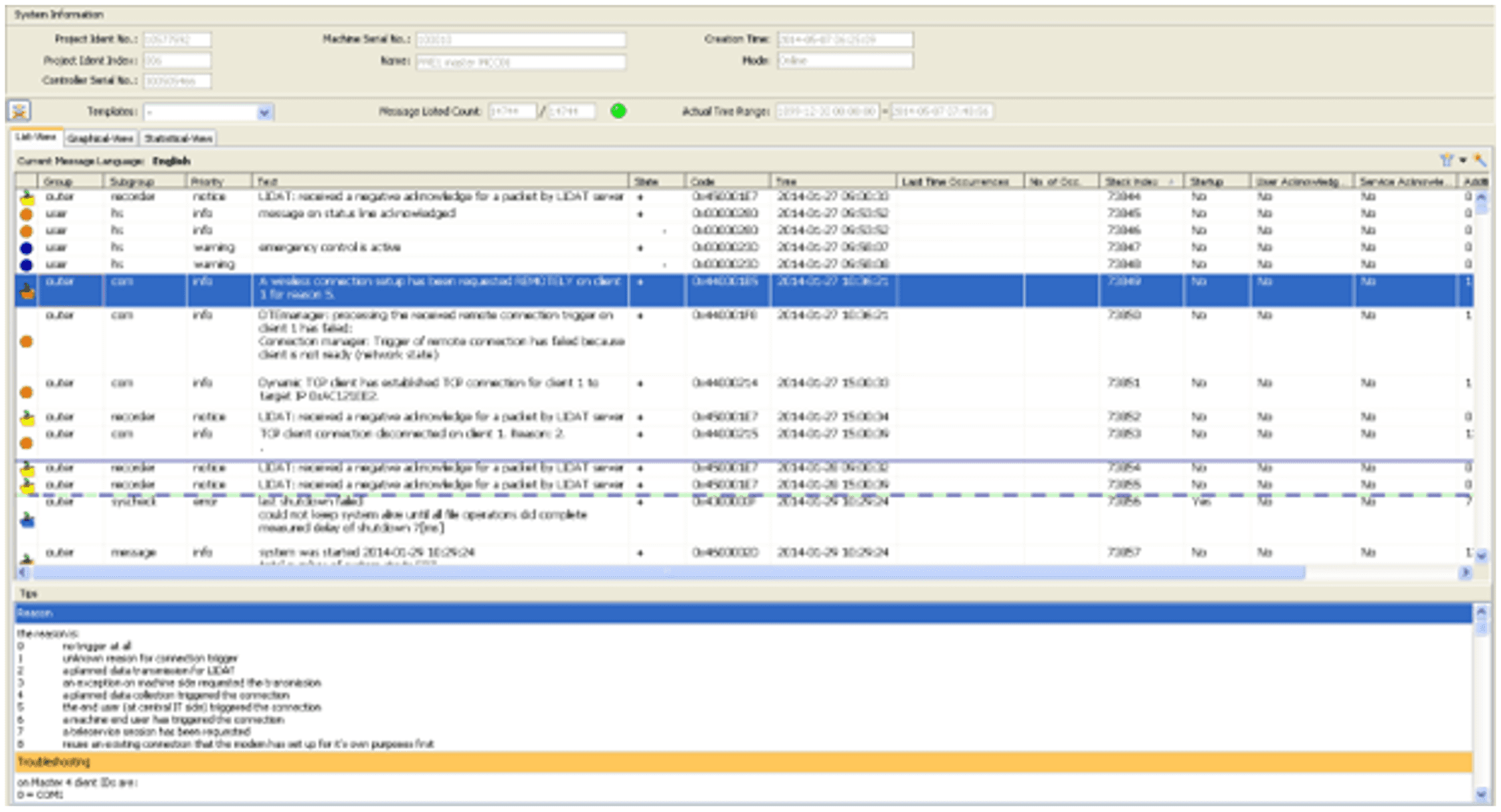Screen dimensions: 1501x812
Task: Click the Startup column header
Action: pos(1217,181)
